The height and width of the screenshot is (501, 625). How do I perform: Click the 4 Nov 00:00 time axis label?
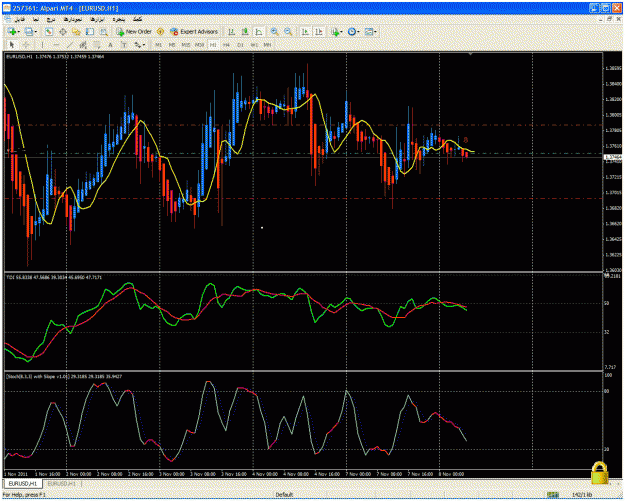point(266,474)
